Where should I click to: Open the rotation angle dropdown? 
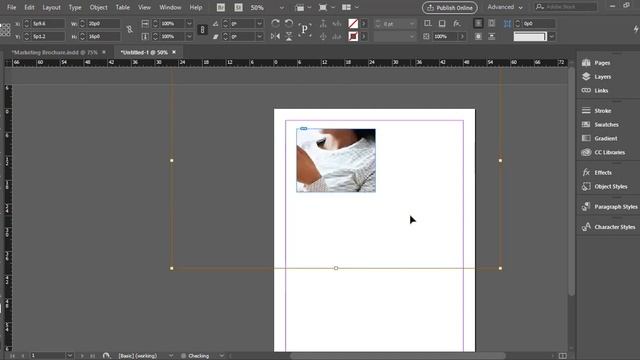260,24
